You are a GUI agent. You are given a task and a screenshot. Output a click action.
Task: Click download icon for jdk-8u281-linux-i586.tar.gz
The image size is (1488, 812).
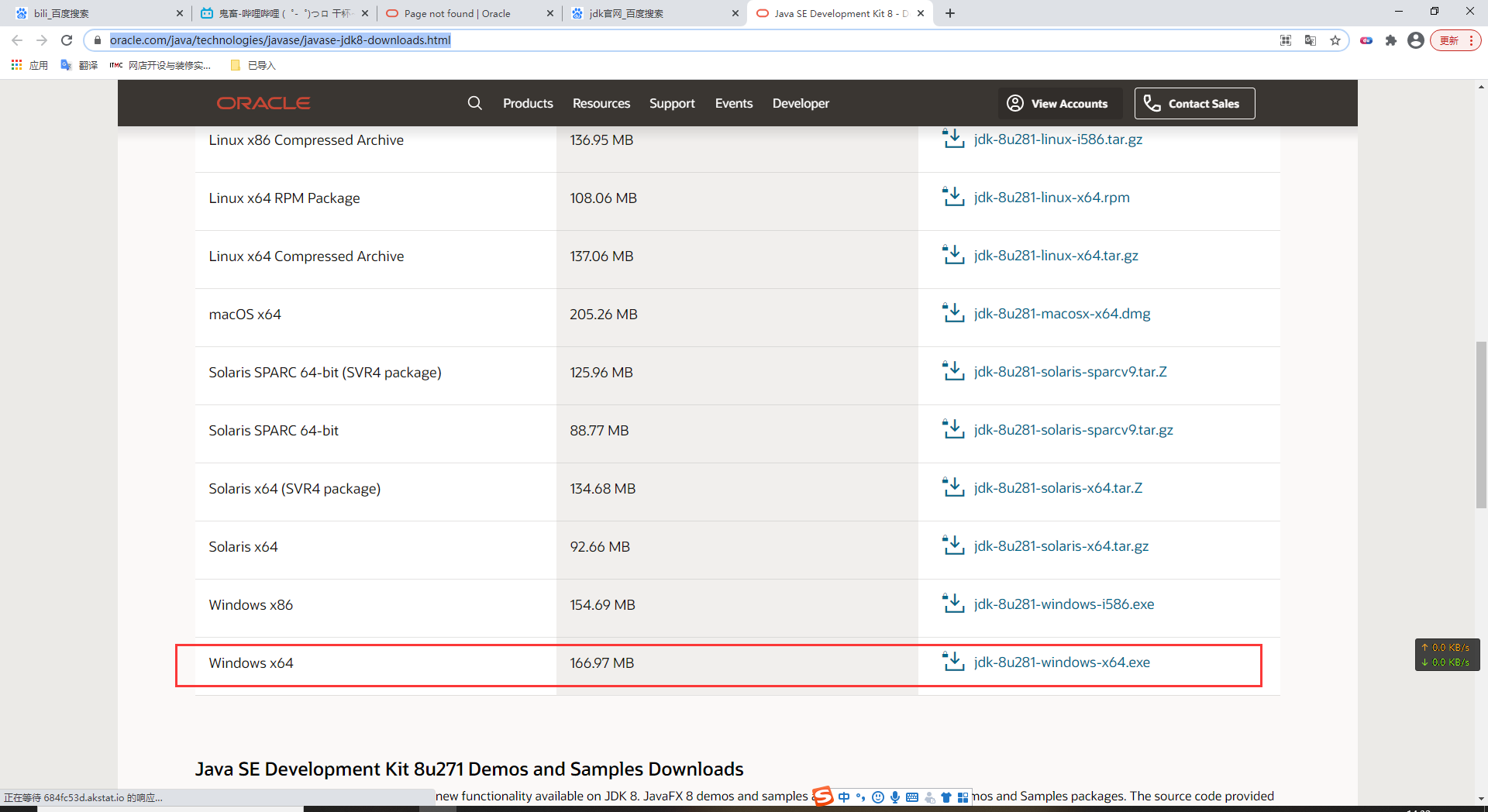(x=952, y=139)
